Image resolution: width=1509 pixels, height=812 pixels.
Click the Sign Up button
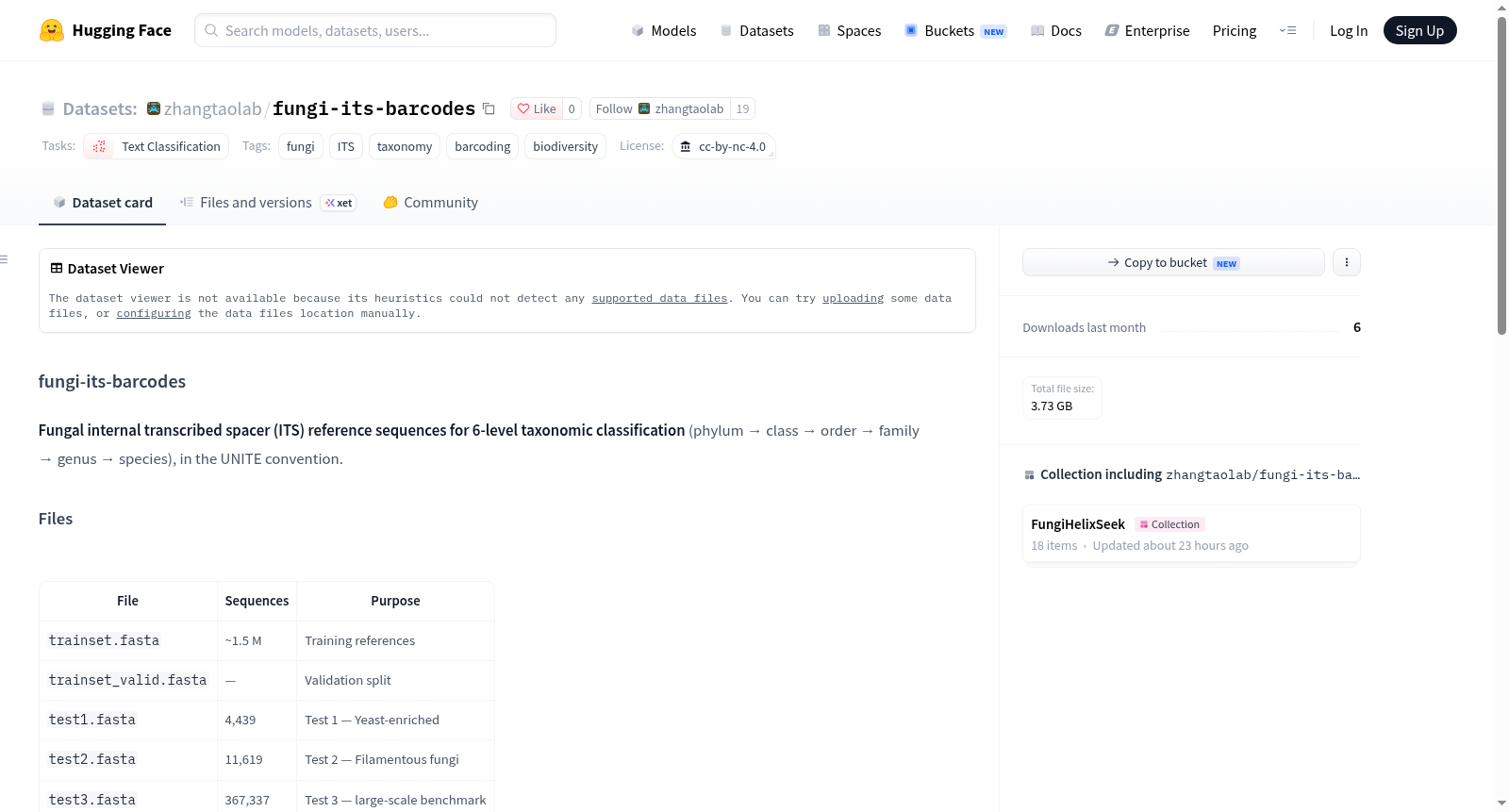pos(1420,30)
